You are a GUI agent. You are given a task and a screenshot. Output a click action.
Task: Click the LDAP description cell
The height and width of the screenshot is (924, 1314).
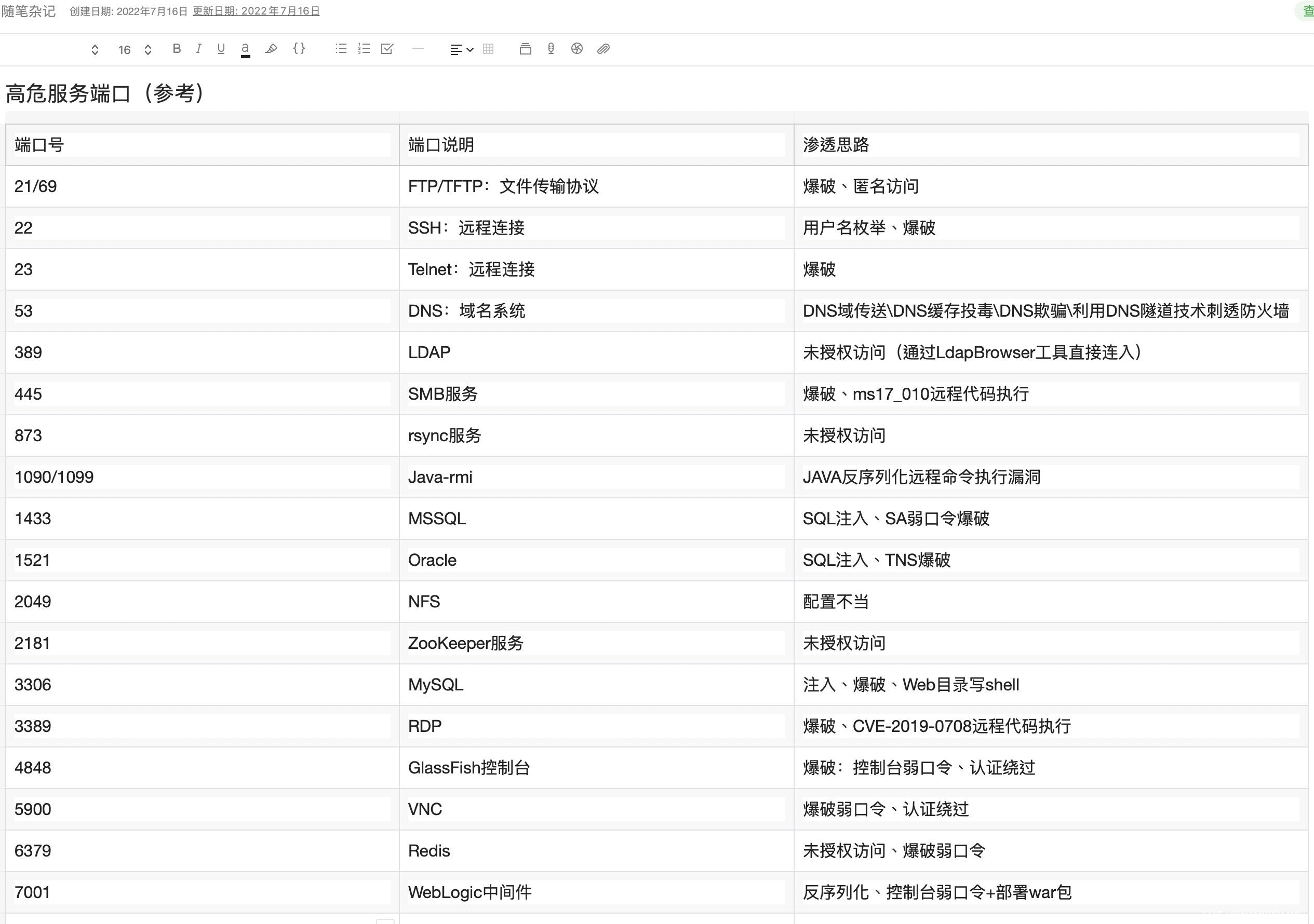(596, 352)
